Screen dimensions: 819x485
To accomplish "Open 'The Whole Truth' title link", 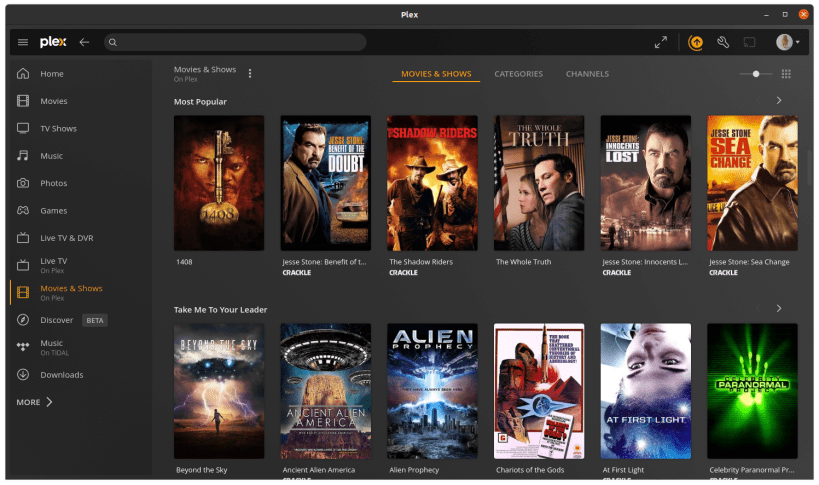I will click(523, 262).
